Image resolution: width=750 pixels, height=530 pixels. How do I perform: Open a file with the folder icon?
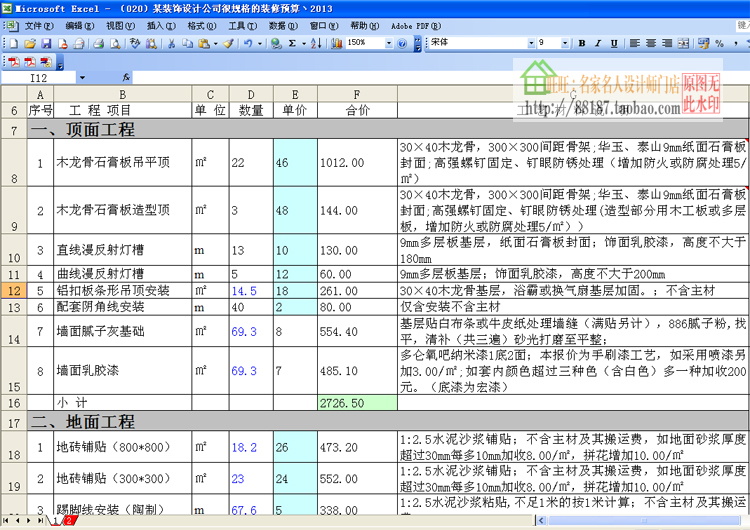pos(30,44)
